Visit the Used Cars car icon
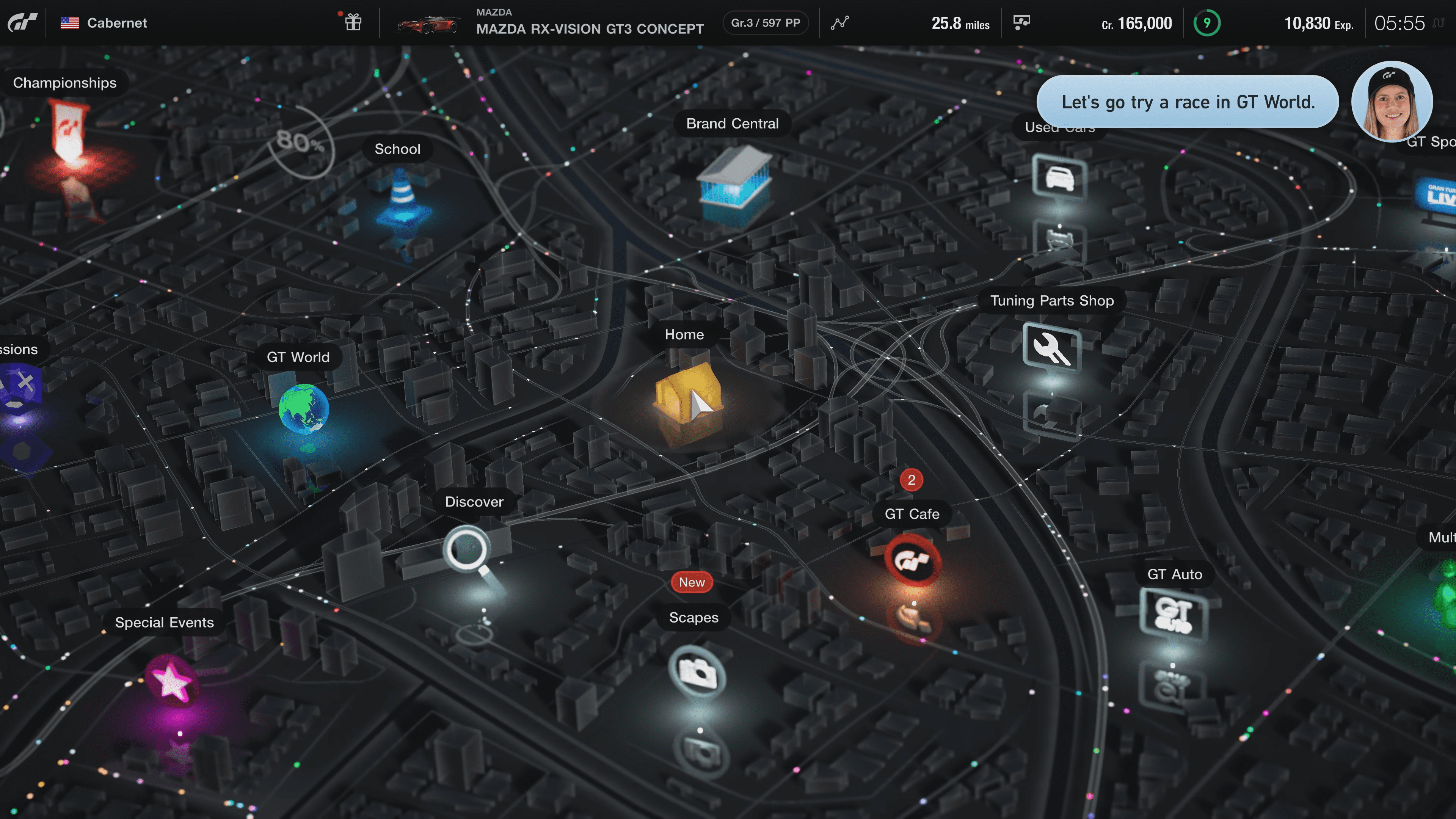The width and height of the screenshot is (1456, 819). pyautogui.click(x=1060, y=178)
